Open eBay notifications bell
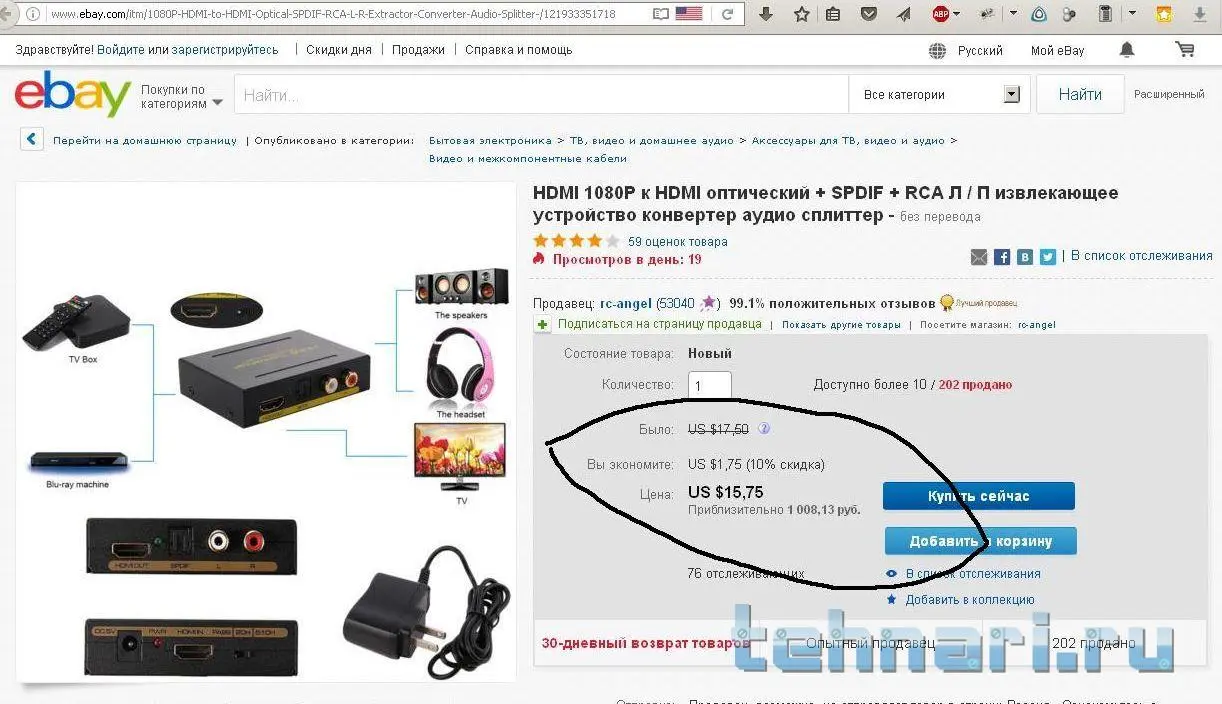Image resolution: width=1222 pixels, height=704 pixels. point(1127,49)
